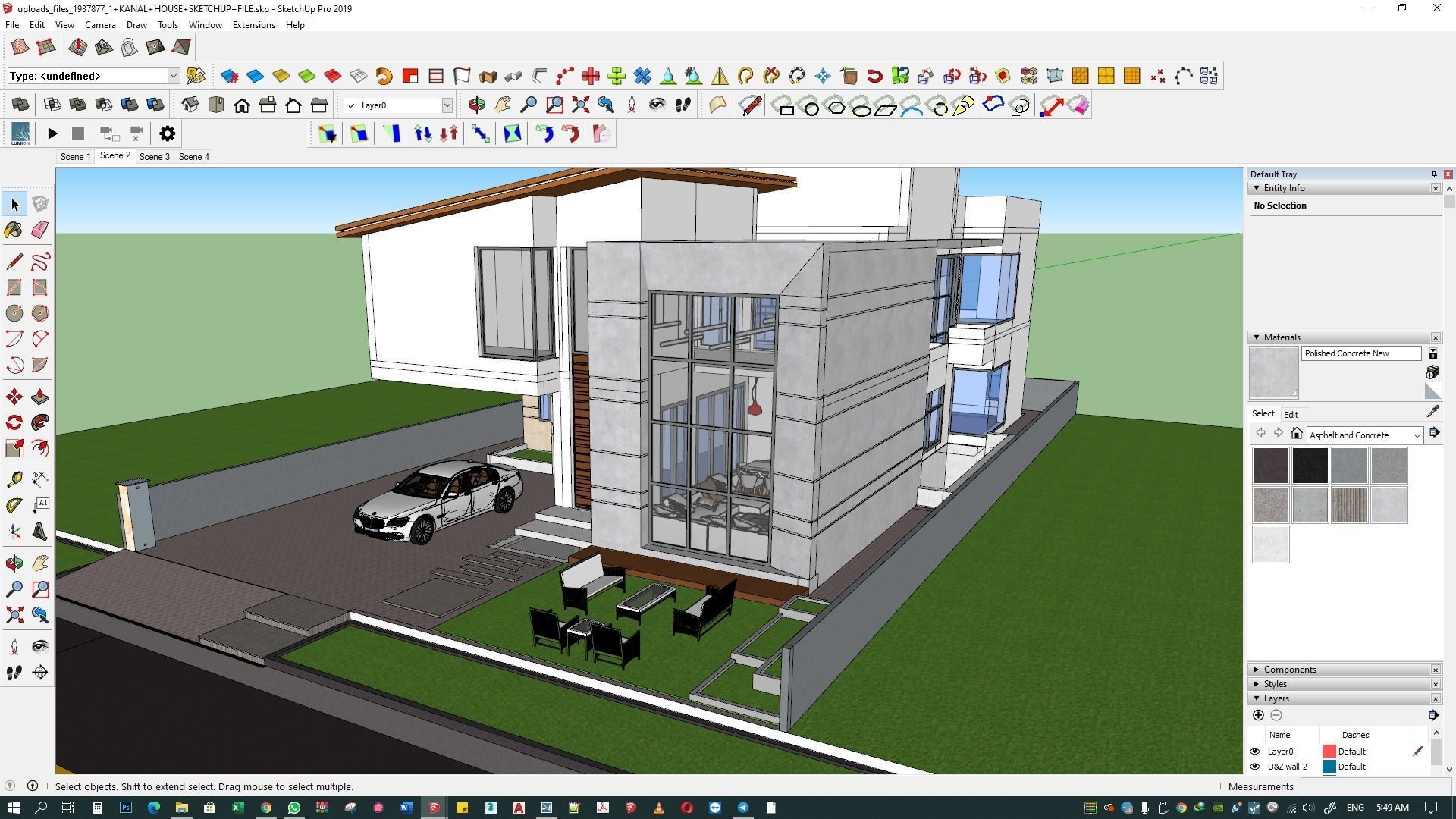The image size is (1456, 819).
Task: Switch to the Select tab in Materials
Action: tap(1263, 413)
